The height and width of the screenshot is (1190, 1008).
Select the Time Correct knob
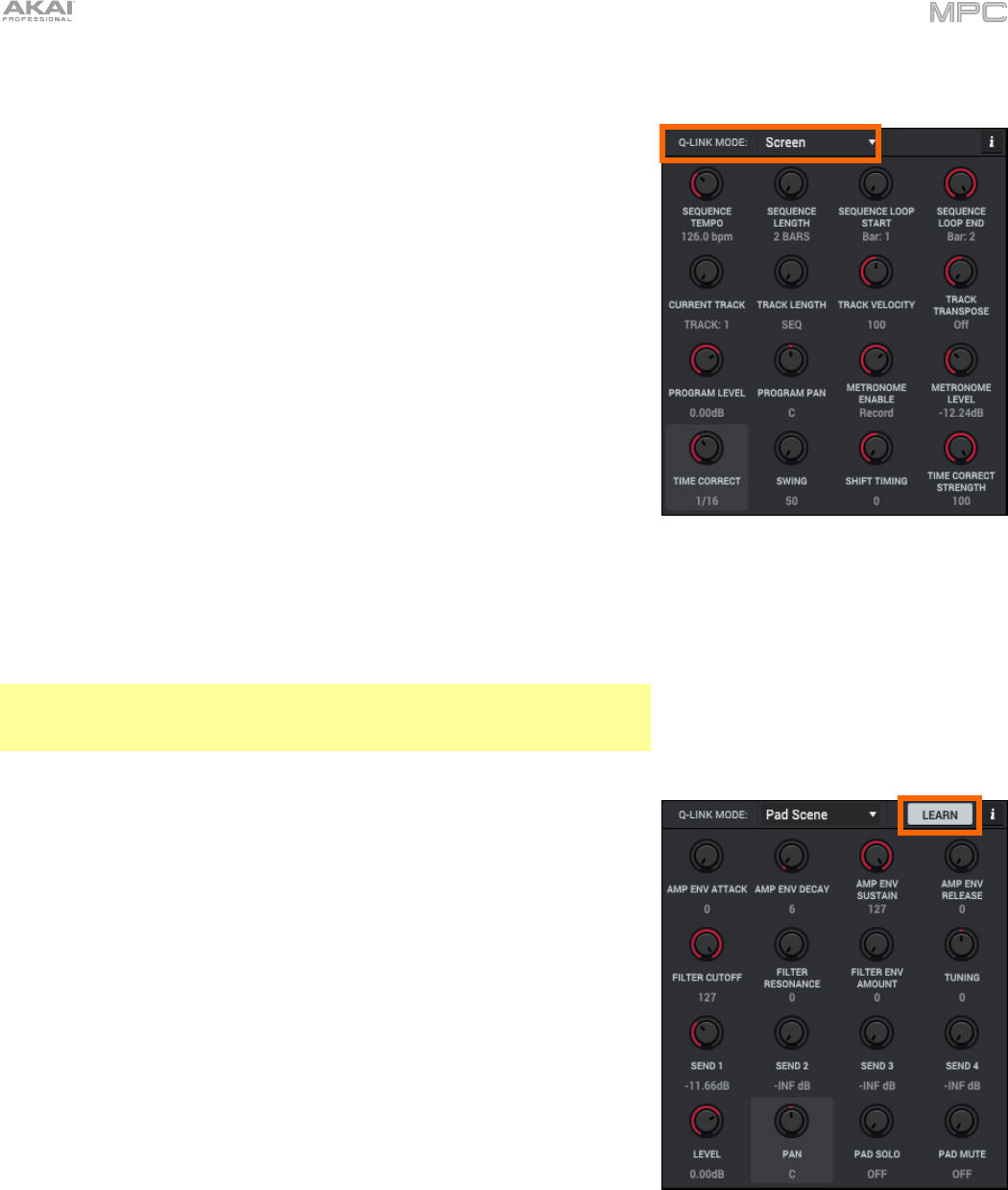pos(707,449)
